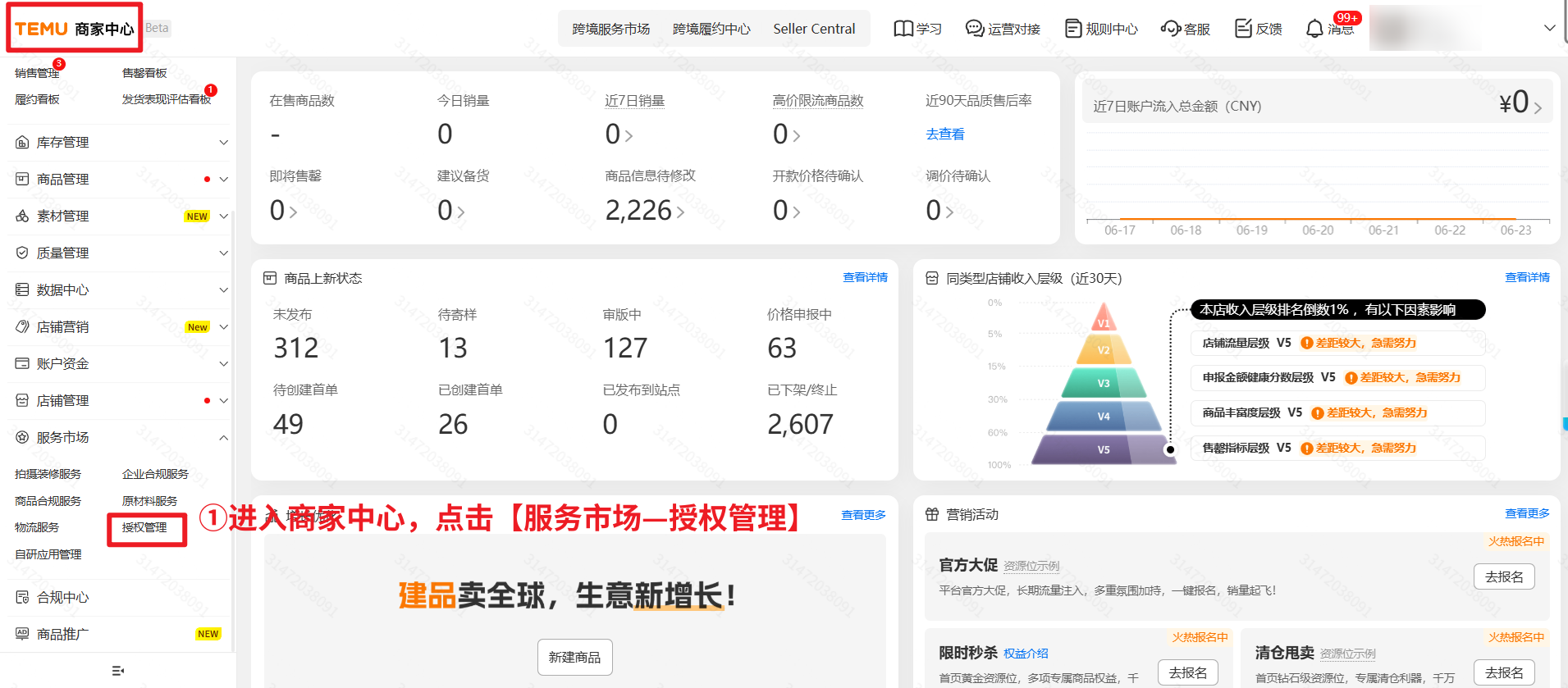Open 发货表现评估看板 menu item

[167, 99]
